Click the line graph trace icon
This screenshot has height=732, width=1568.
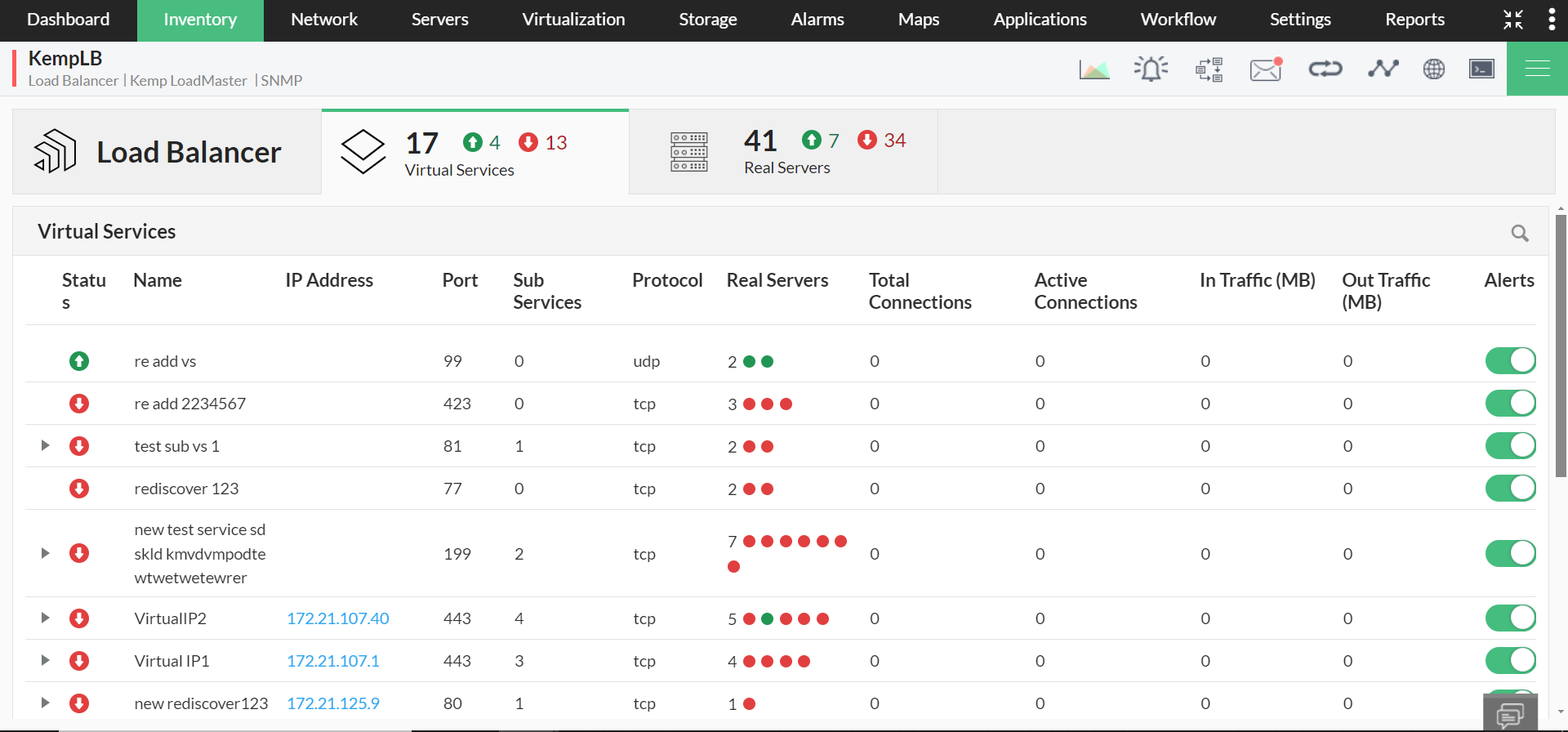tap(1383, 69)
